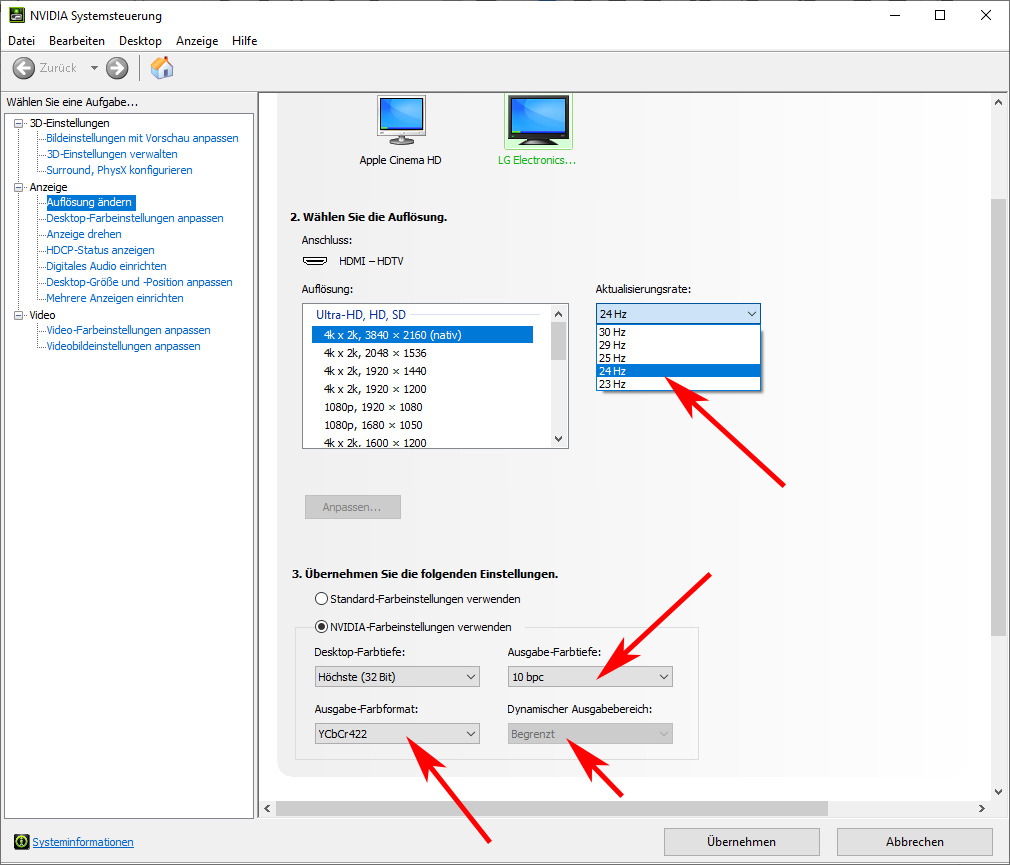Select NVIDIA-Farbeinstellungen verwenden radio button

(x=321, y=626)
